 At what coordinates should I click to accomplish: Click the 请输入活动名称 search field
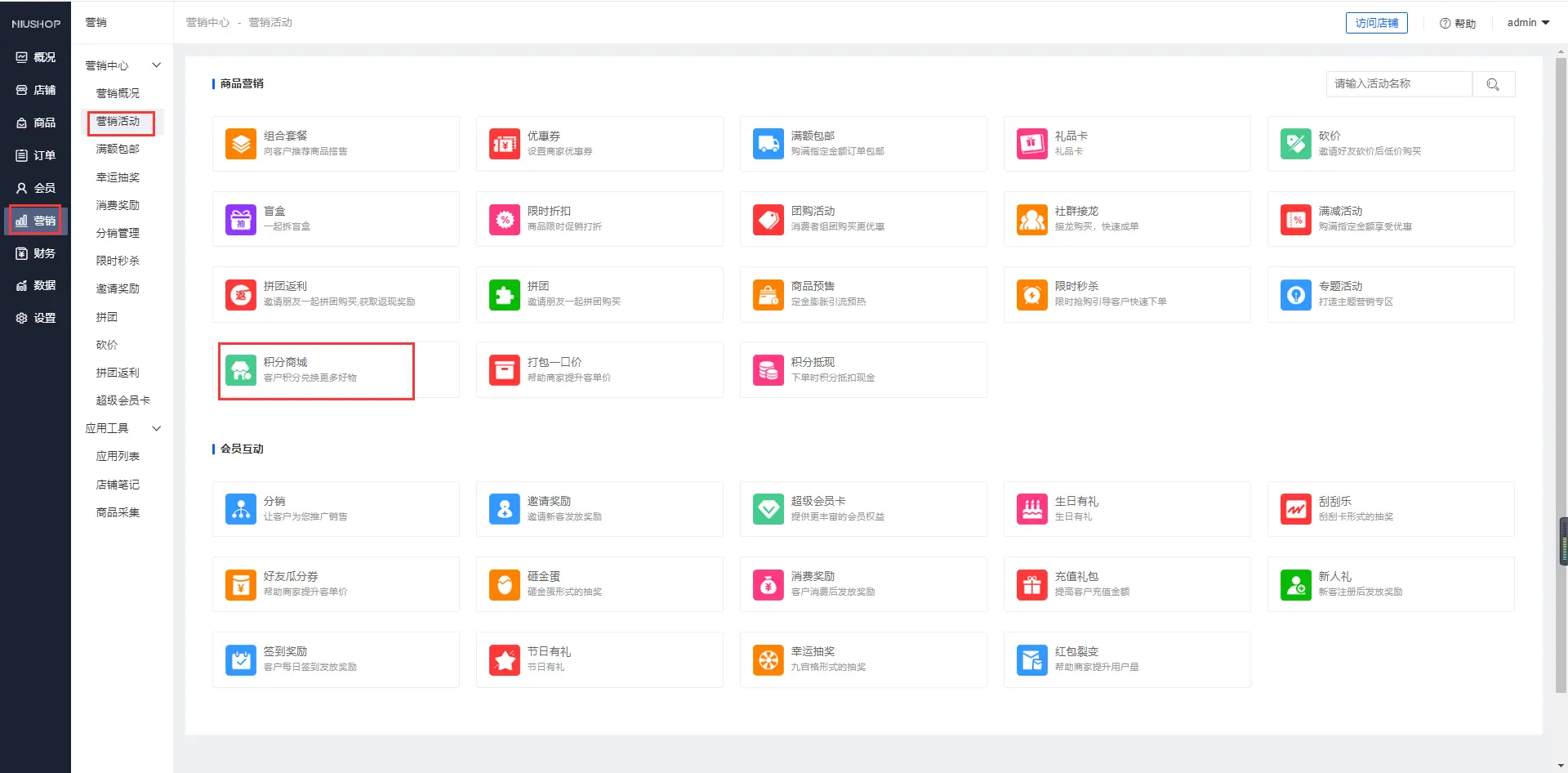(x=1399, y=84)
